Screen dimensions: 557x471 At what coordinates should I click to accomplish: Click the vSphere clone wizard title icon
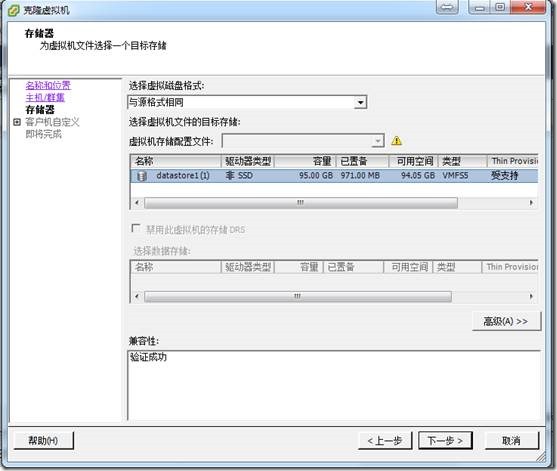click(x=13, y=10)
